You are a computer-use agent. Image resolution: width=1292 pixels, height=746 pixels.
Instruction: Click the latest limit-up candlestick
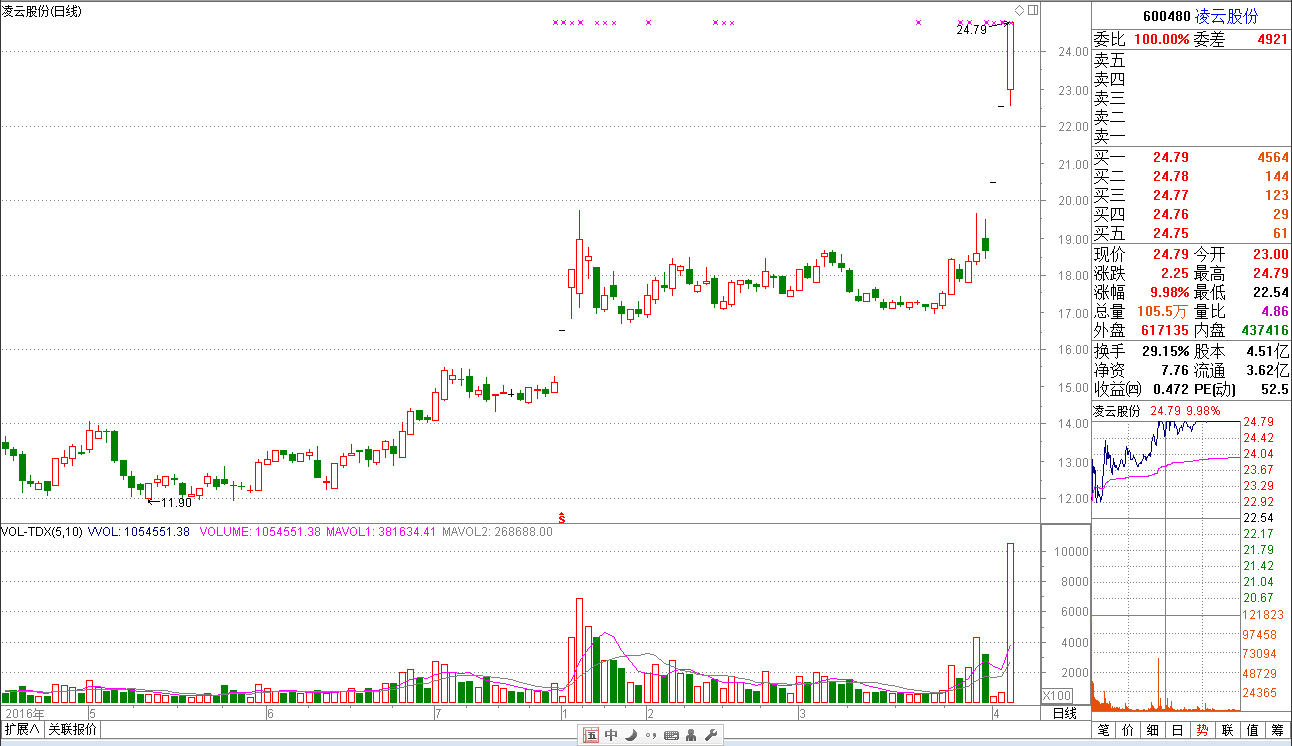(x=1010, y=64)
